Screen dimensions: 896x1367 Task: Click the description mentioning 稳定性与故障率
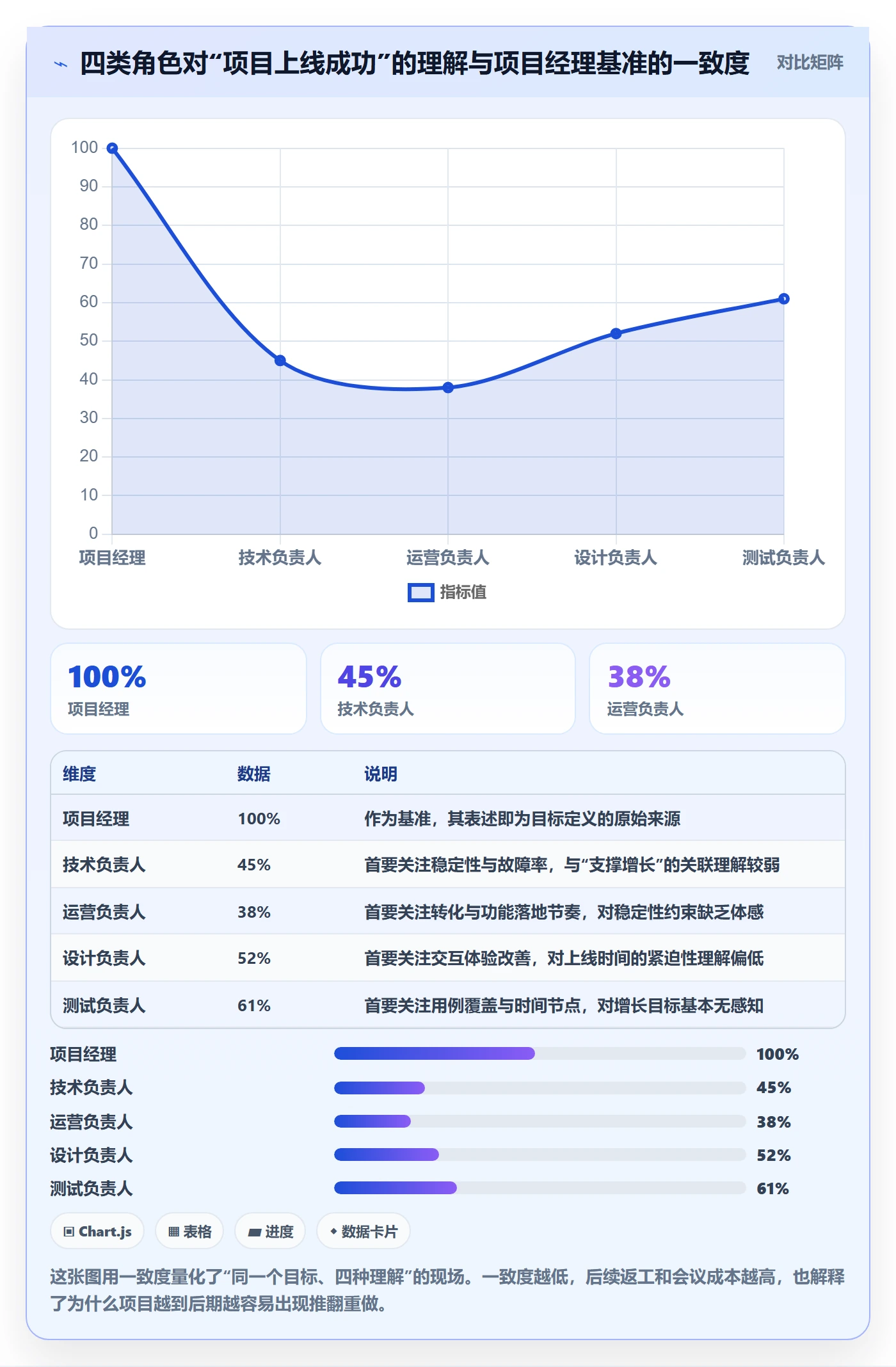coord(572,865)
